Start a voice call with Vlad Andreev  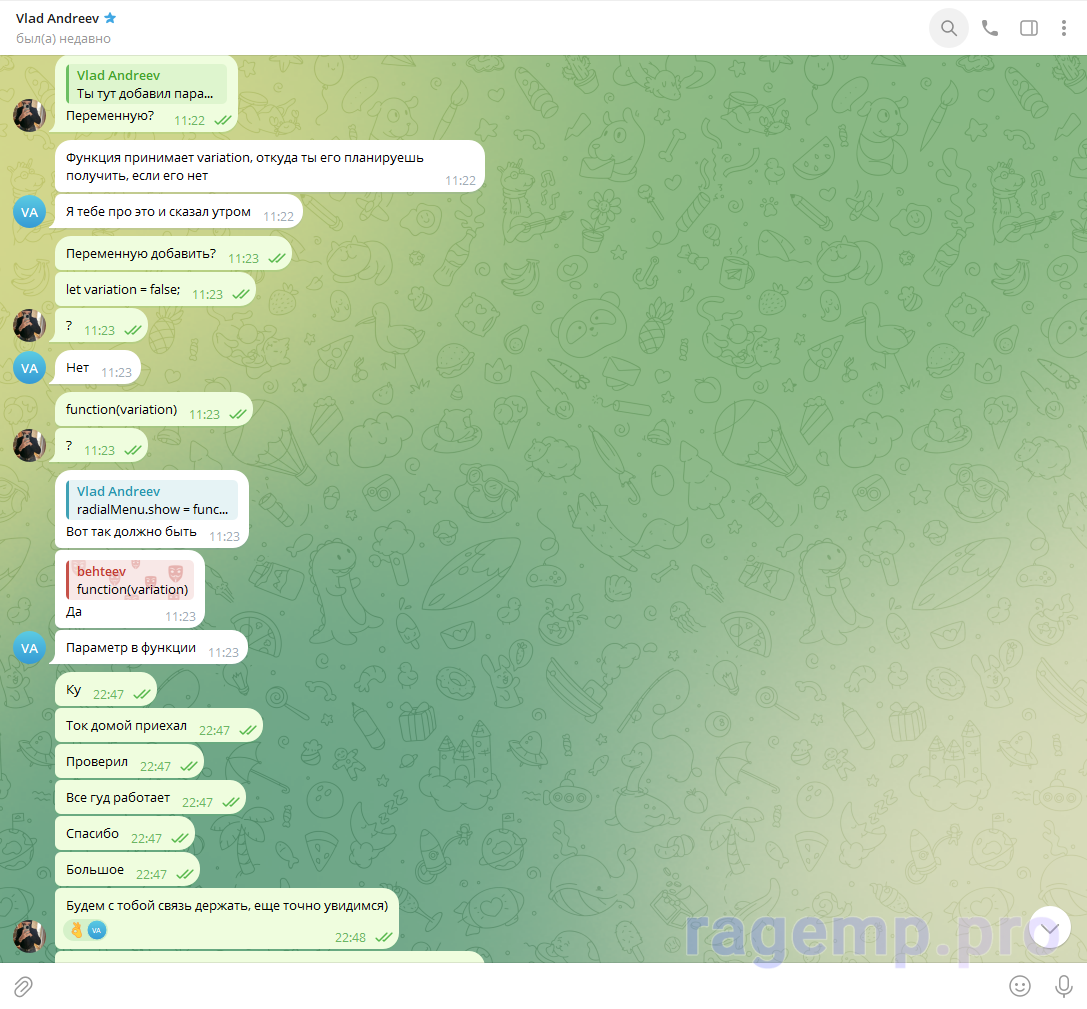click(990, 28)
